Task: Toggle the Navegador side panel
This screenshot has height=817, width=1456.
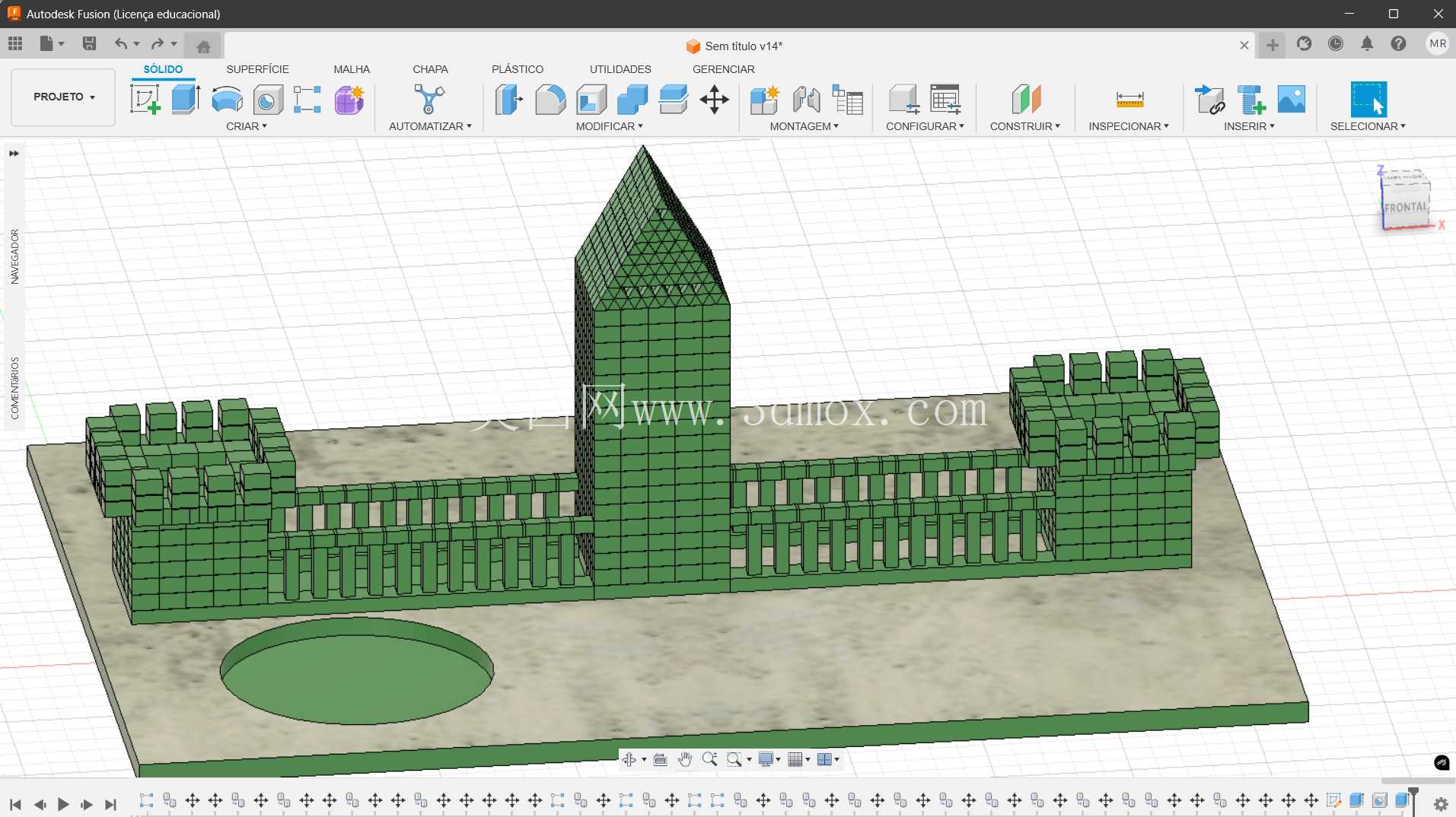Action: 14,256
